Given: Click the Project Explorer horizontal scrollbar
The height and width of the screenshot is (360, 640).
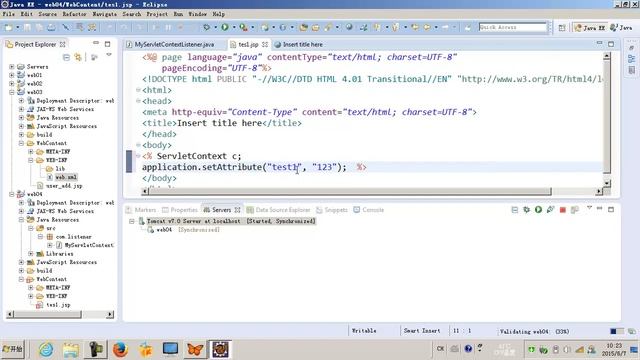Looking at the screenshot, I should coord(47,314).
